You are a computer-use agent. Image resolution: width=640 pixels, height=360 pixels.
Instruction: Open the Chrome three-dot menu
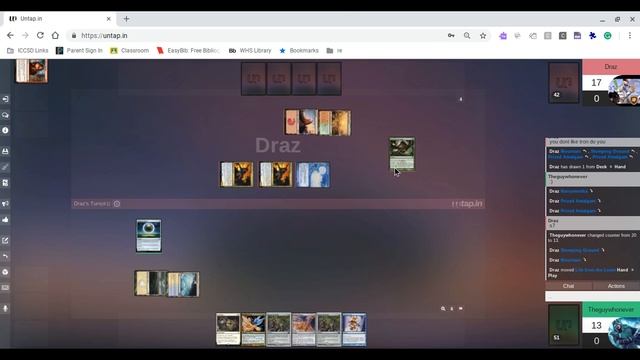(x=630, y=36)
